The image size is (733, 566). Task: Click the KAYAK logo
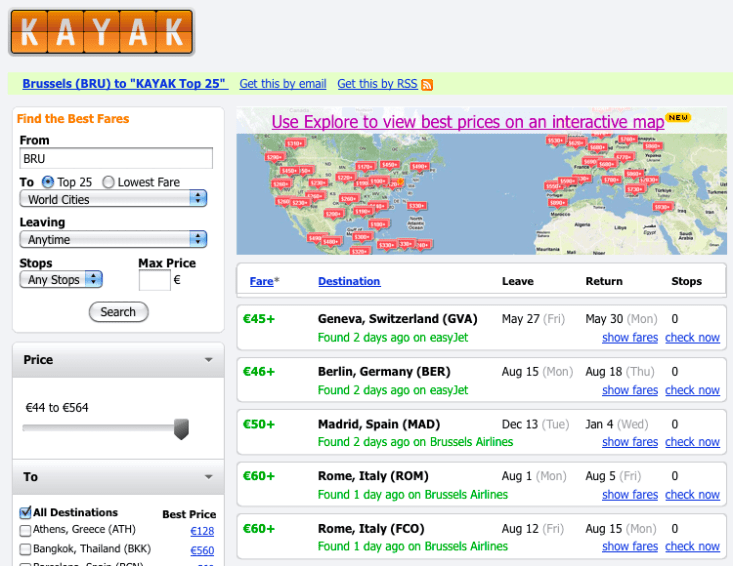[101, 32]
